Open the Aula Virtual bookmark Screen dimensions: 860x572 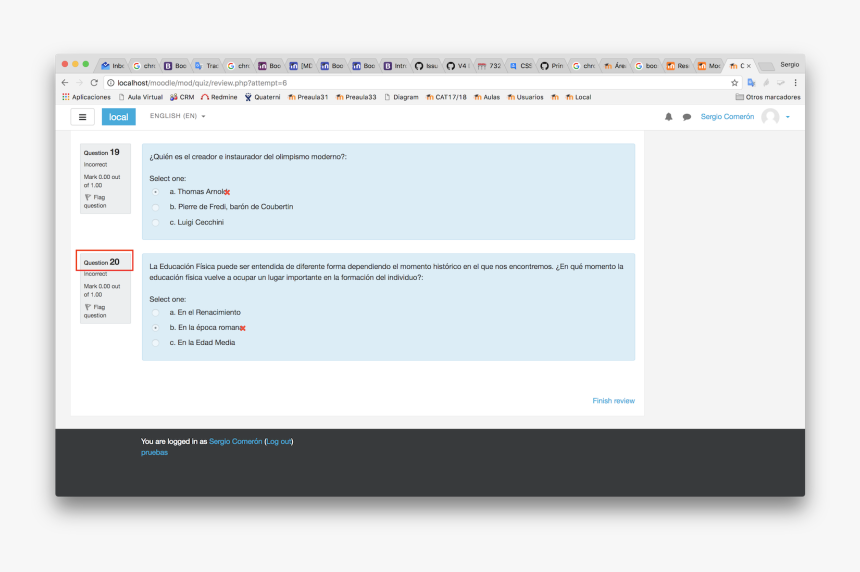[140, 97]
